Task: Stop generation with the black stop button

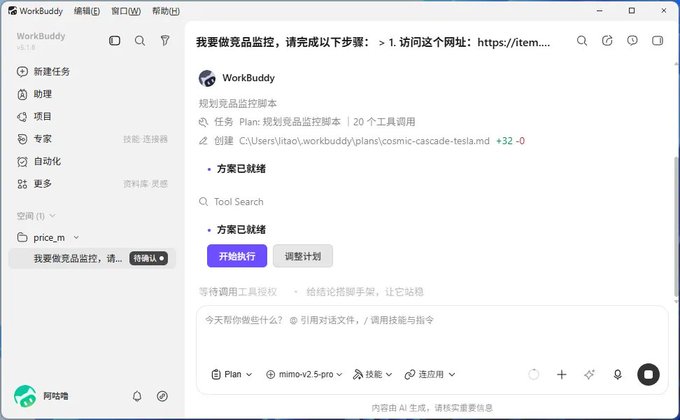Action: [x=648, y=374]
